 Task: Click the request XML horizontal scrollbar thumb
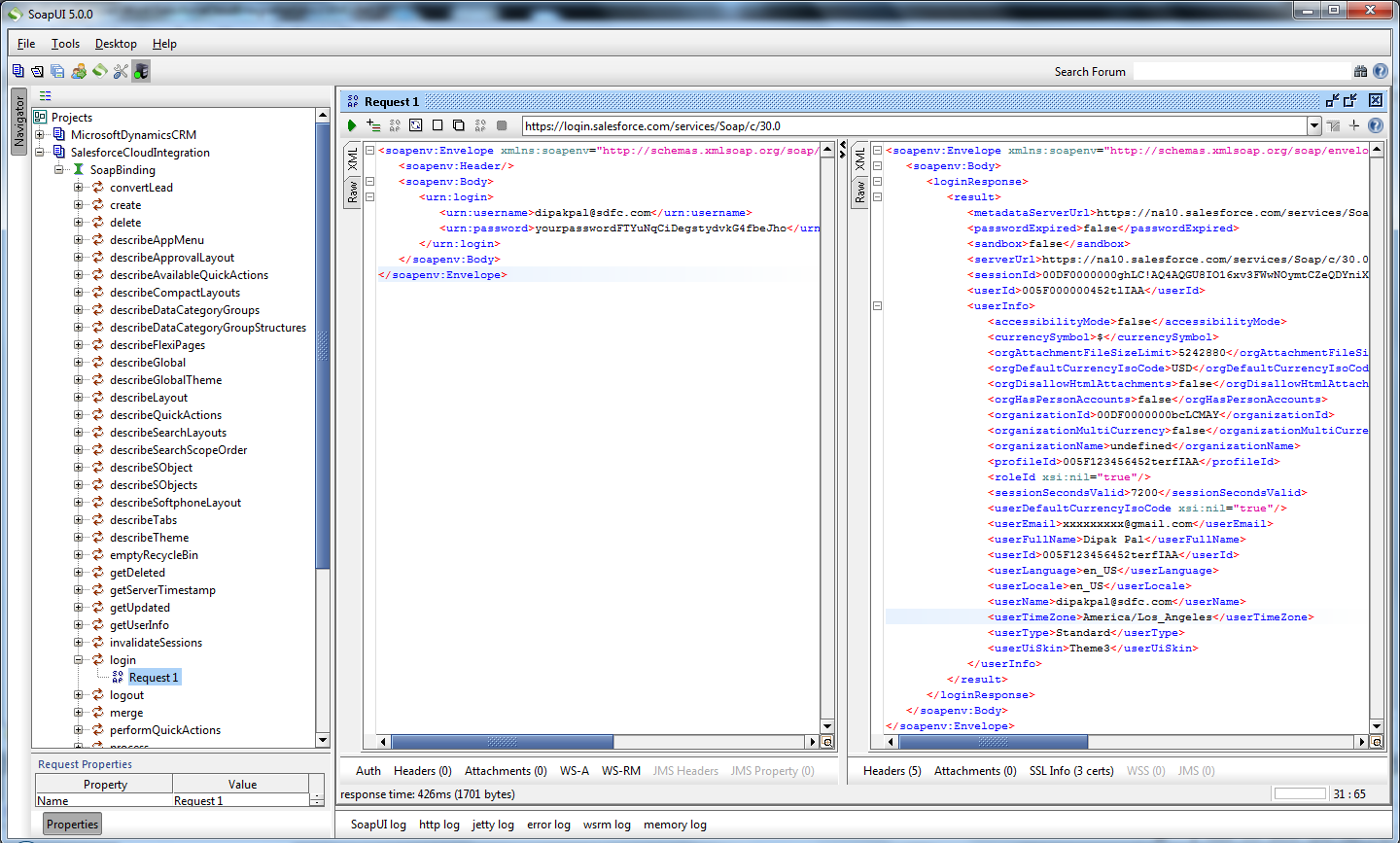502,742
